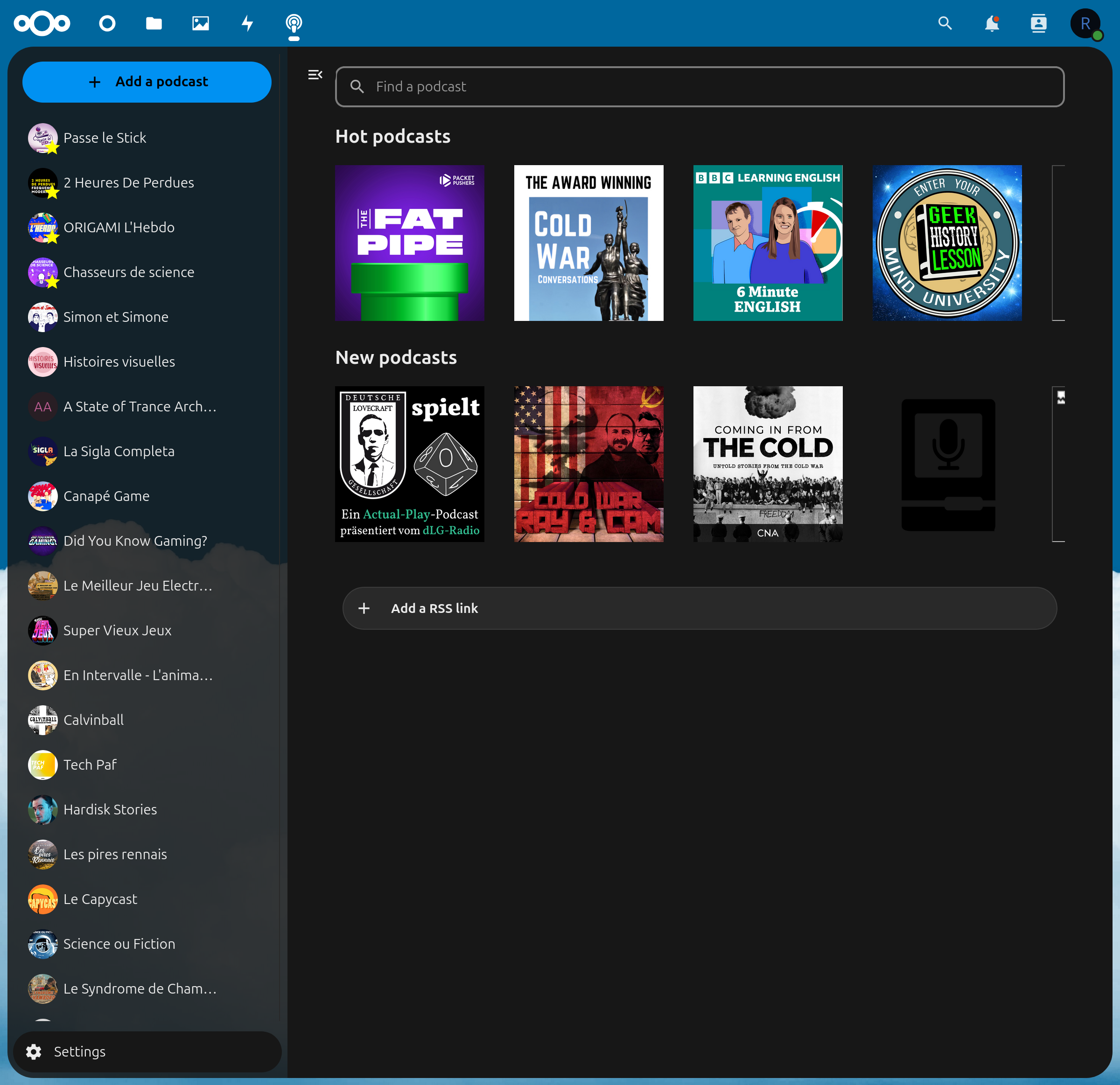This screenshot has width=1120, height=1085.
Task: Select La Sigla Completa podcast
Action: 147,451
